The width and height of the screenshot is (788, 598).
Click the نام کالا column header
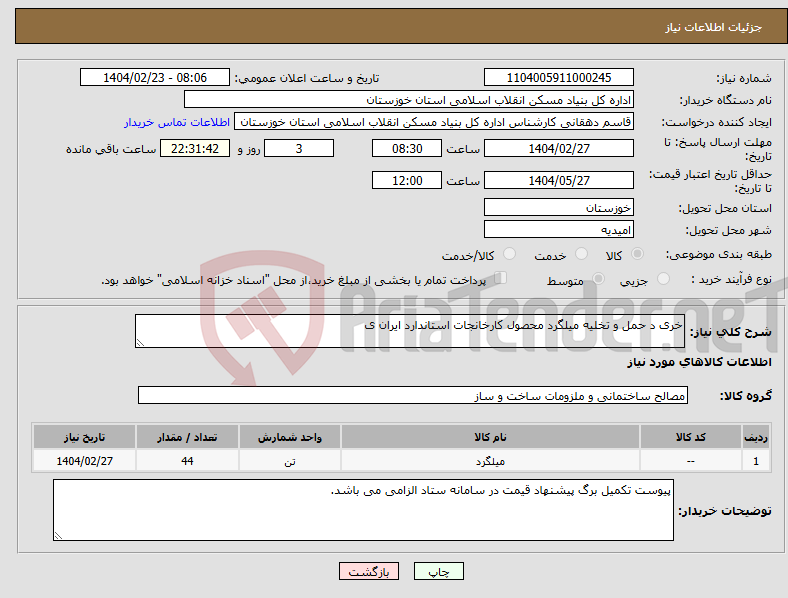click(x=490, y=437)
